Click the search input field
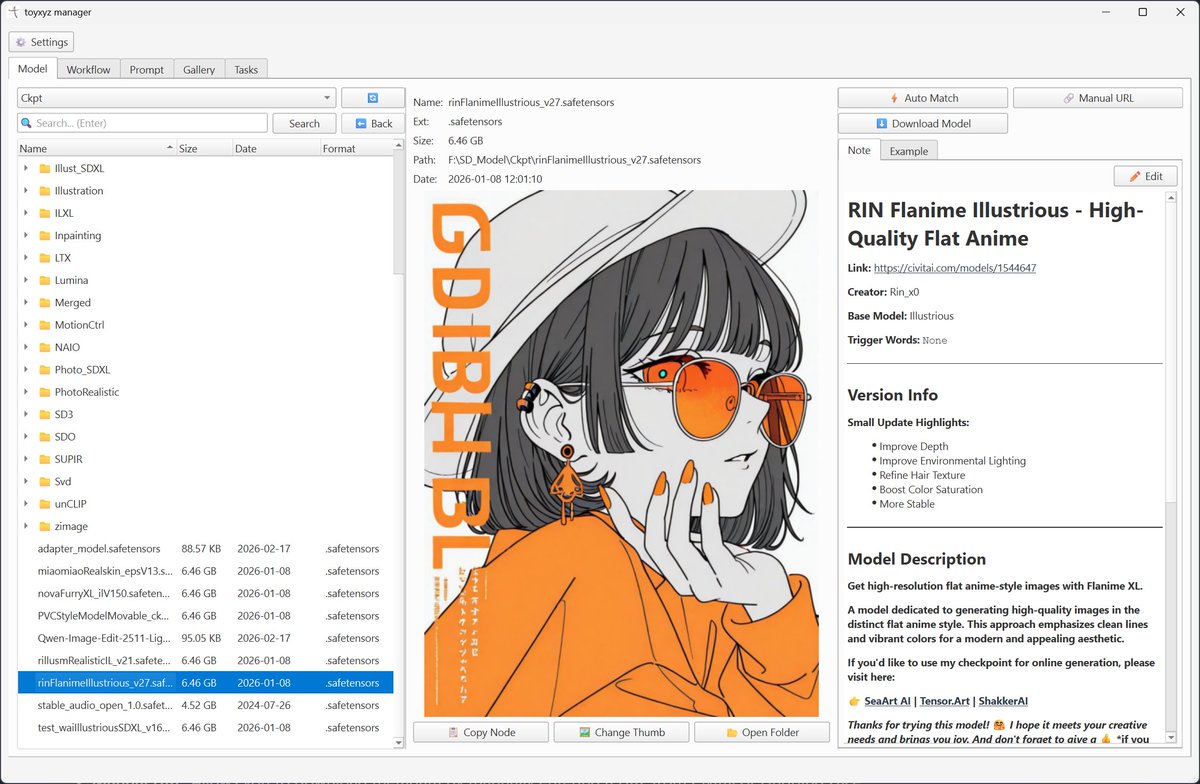Screen dimensions: 1200x784 pos(143,123)
